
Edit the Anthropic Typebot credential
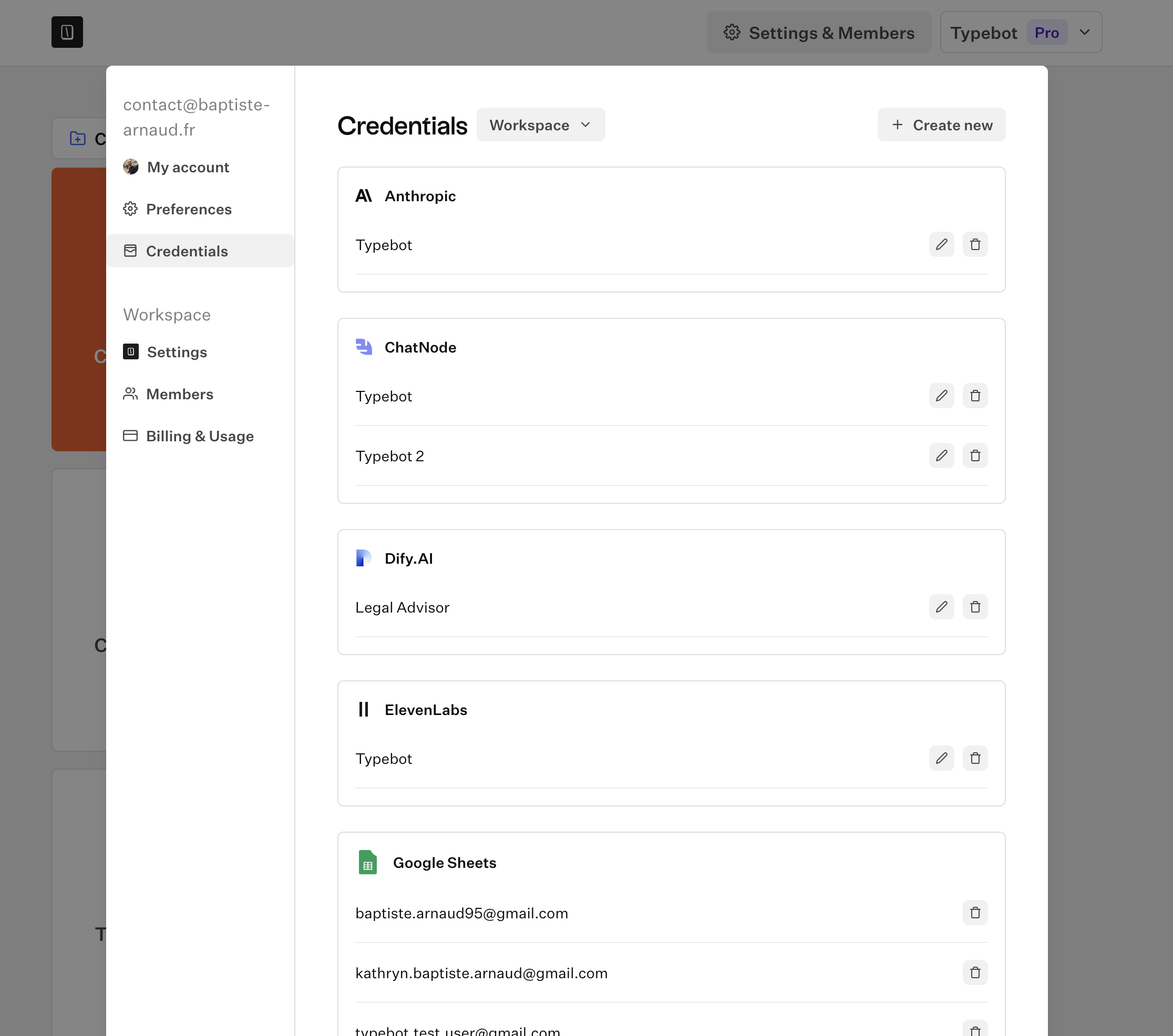pos(941,245)
